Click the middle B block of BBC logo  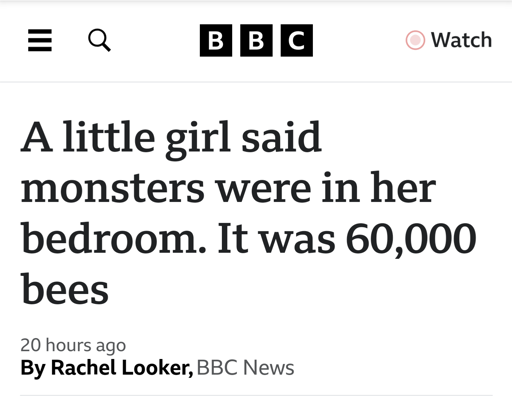(256, 40)
